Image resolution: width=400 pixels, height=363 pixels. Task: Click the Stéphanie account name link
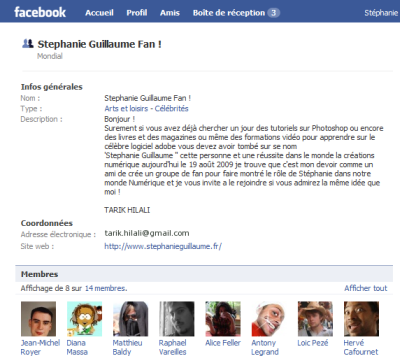(381, 13)
